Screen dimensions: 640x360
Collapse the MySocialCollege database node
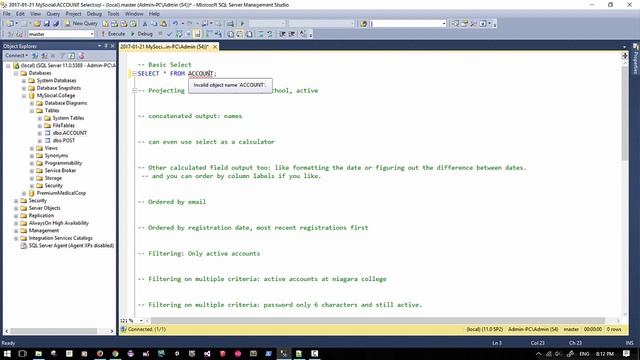click(x=24, y=96)
